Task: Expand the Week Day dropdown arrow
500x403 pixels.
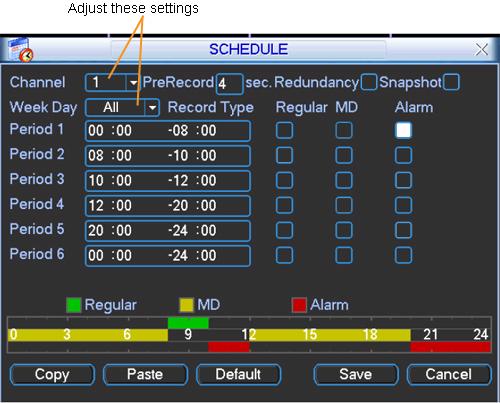Action: (152, 108)
